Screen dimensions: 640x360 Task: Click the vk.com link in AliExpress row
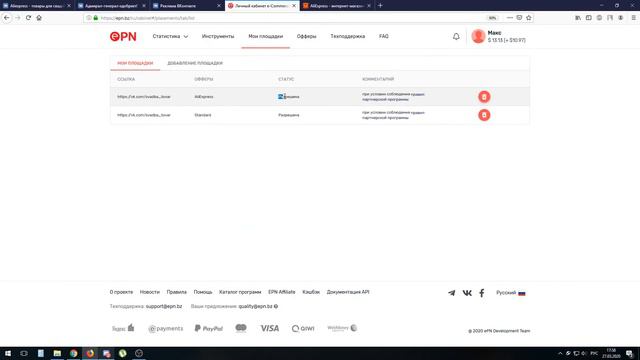(x=144, y=97)
